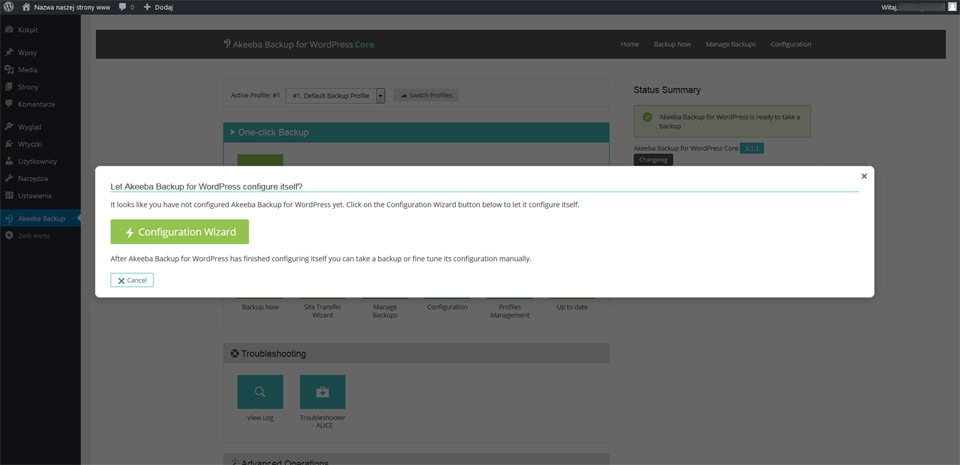Click Home in the Akeeba top navigation
Screen dimensions: 960x465
coord(629,45)
